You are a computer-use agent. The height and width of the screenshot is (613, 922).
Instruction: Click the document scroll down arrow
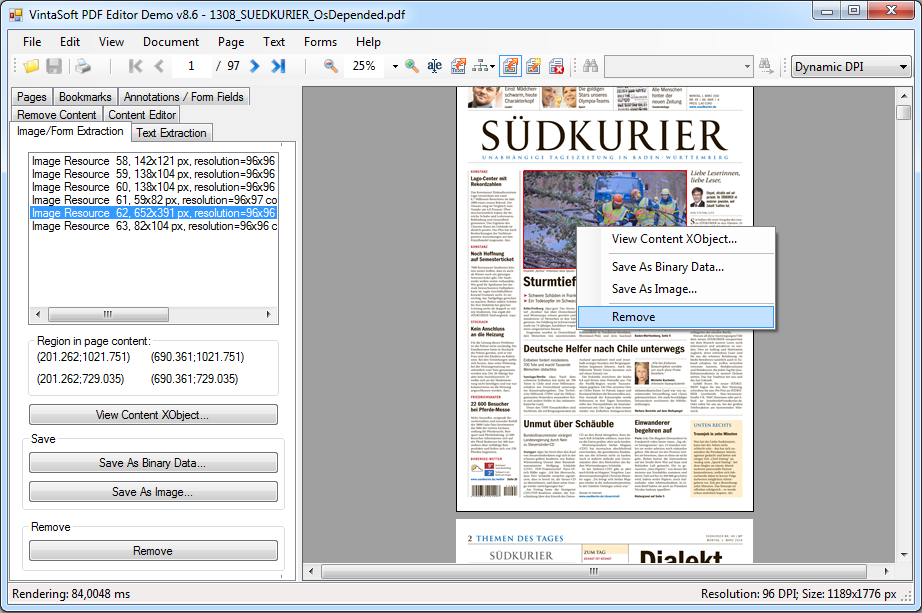904,554
